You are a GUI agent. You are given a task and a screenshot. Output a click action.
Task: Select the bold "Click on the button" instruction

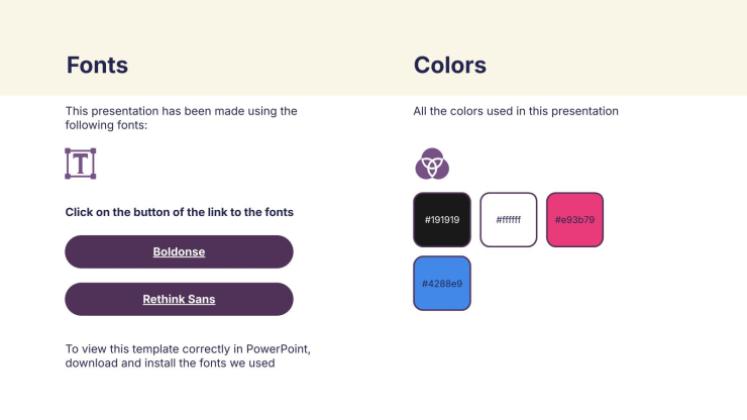click(x=179, y=212)
